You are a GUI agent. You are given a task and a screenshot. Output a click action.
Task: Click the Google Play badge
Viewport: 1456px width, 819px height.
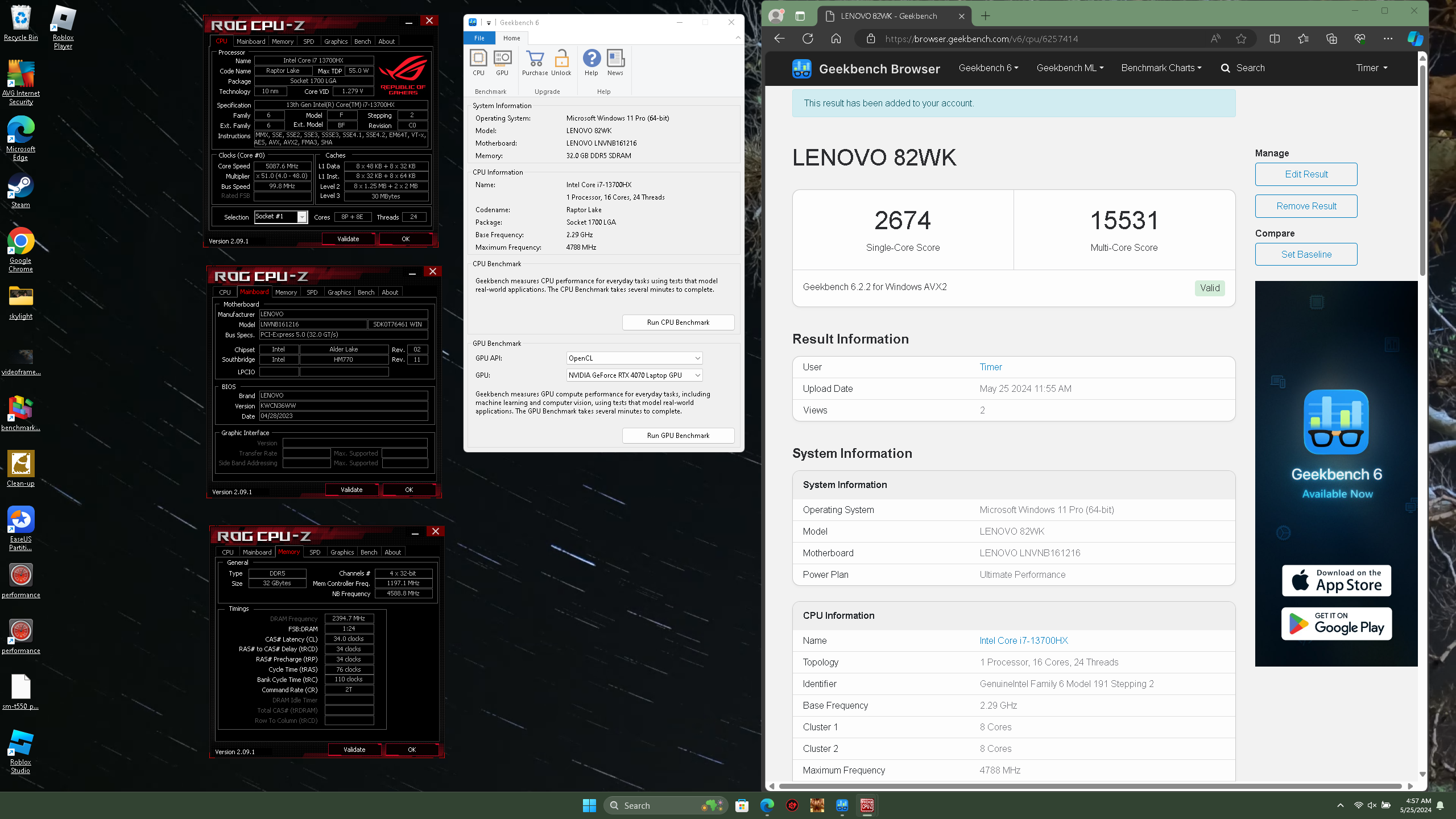coord(1336,624)
